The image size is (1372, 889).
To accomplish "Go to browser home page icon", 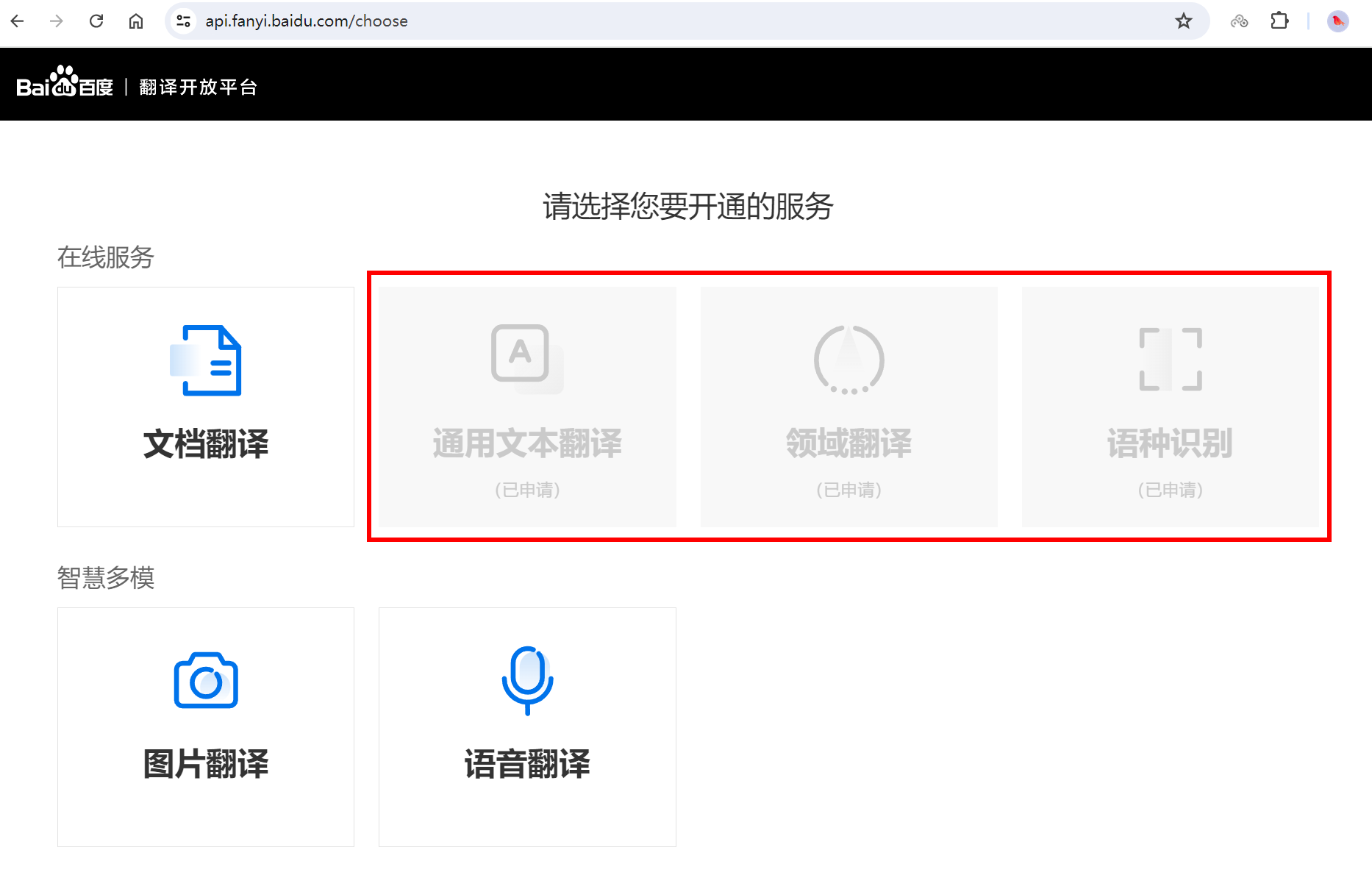I will coord(136,21).
